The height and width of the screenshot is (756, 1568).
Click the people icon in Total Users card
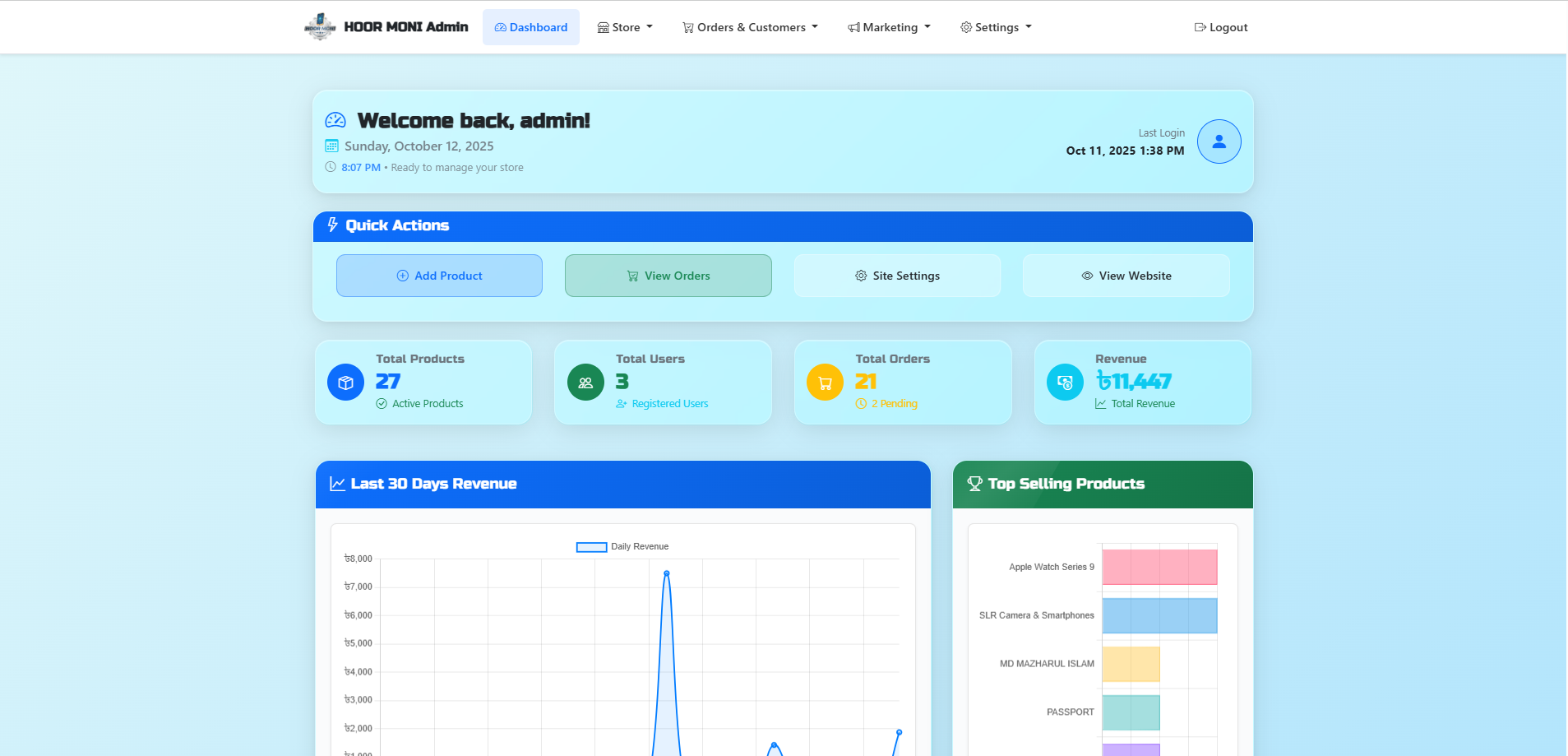[x=585, y=383]
